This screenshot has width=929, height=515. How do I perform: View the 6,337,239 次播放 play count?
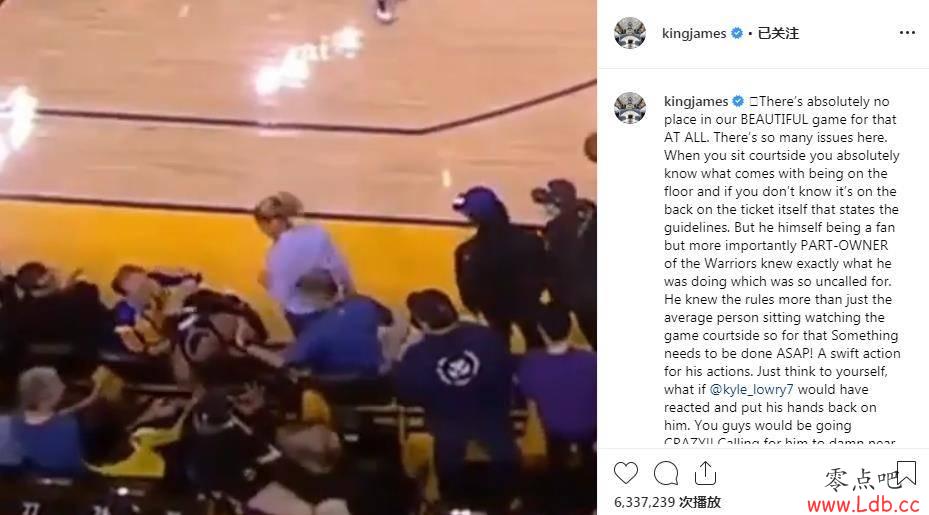[667, 502]
